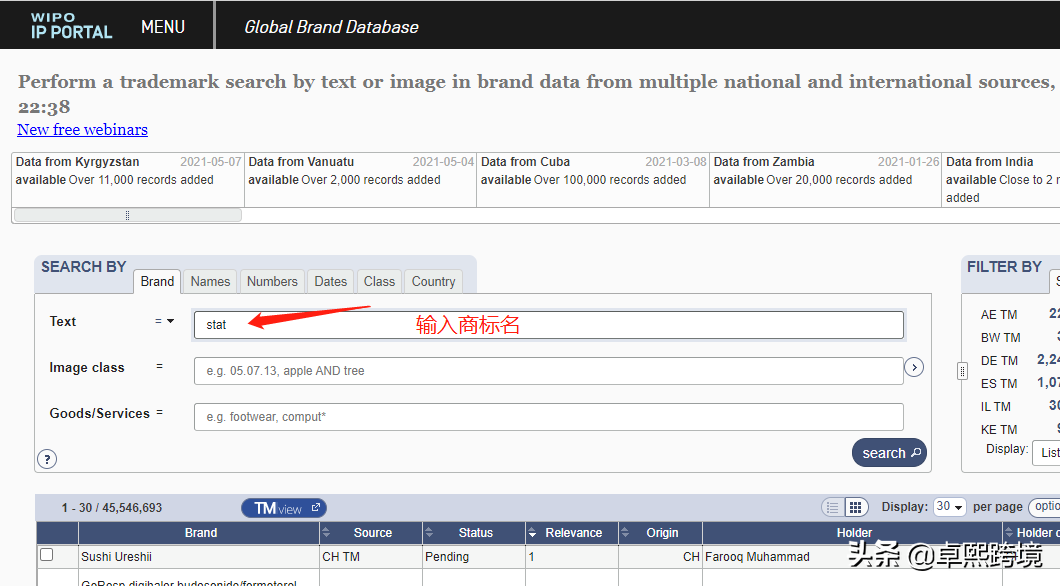Viewport: 1060px width, 586px height.
Task: Open the MENU in the top bar
Action: click(x=163, y=27)
